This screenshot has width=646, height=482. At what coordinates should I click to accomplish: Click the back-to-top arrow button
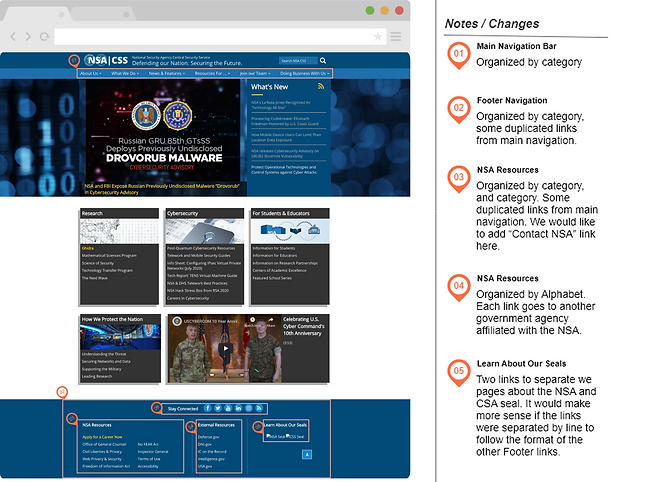[x=307, y=454]
